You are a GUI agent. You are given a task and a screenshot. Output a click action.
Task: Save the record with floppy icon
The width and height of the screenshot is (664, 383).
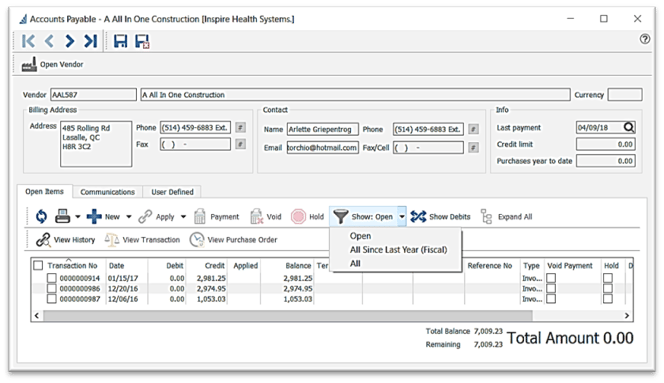(121, 41)
